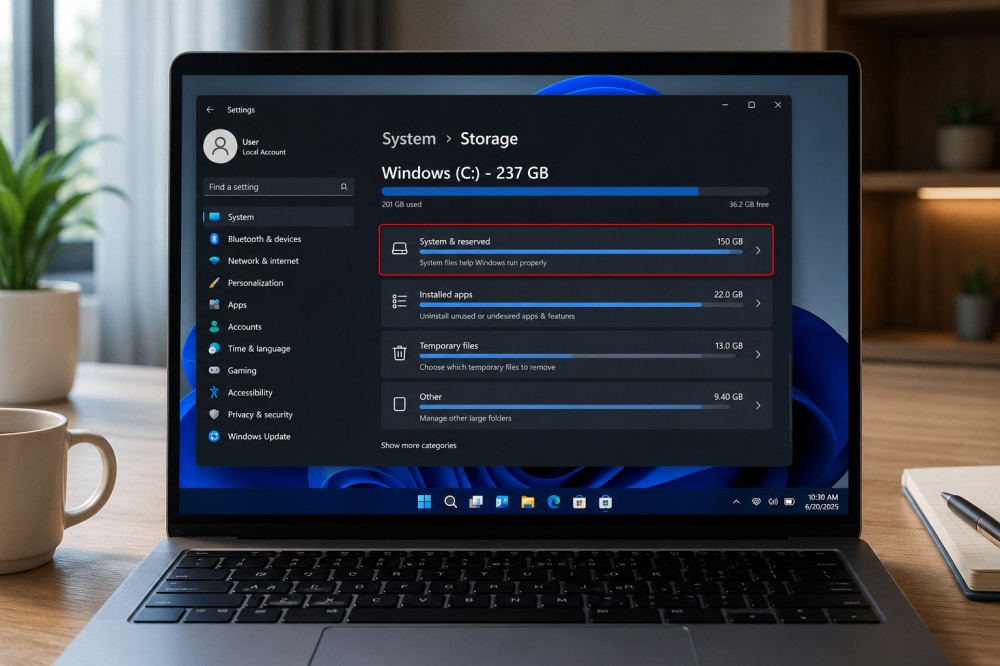Image resolution: width=1000 pixels, height=666 pixels.
Task: Click the "150 GB" value
Action: pos(730,242)
